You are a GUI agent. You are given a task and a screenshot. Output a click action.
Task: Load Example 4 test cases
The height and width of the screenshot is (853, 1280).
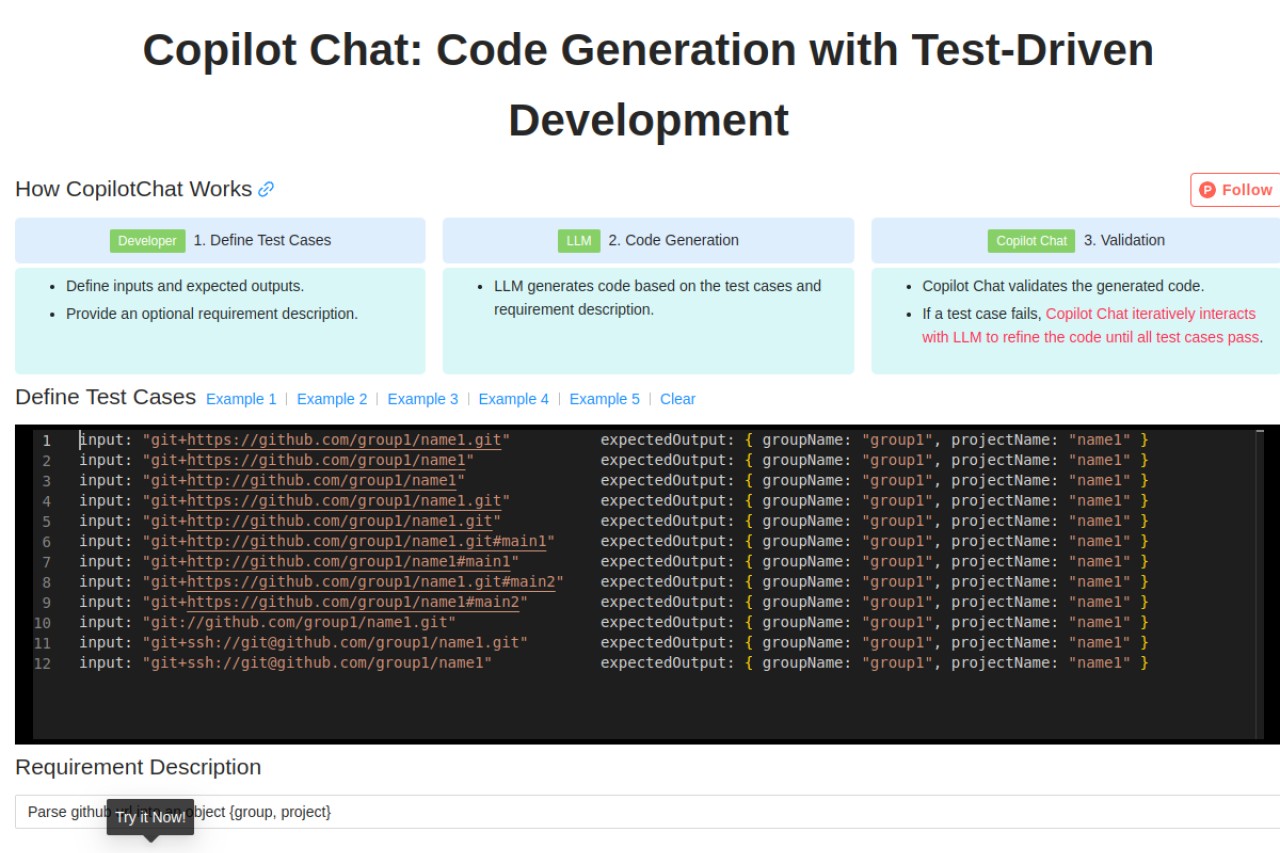coord(514,399)
